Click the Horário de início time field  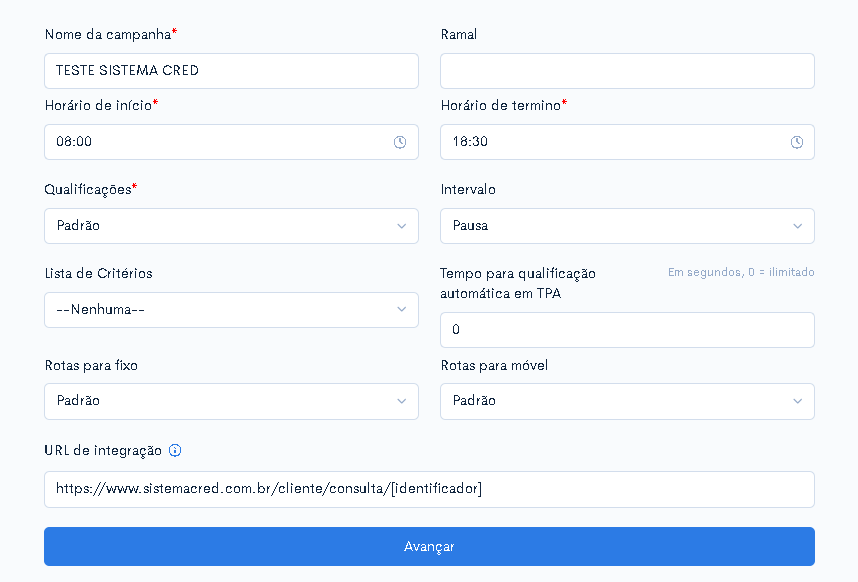click(231, 142)
